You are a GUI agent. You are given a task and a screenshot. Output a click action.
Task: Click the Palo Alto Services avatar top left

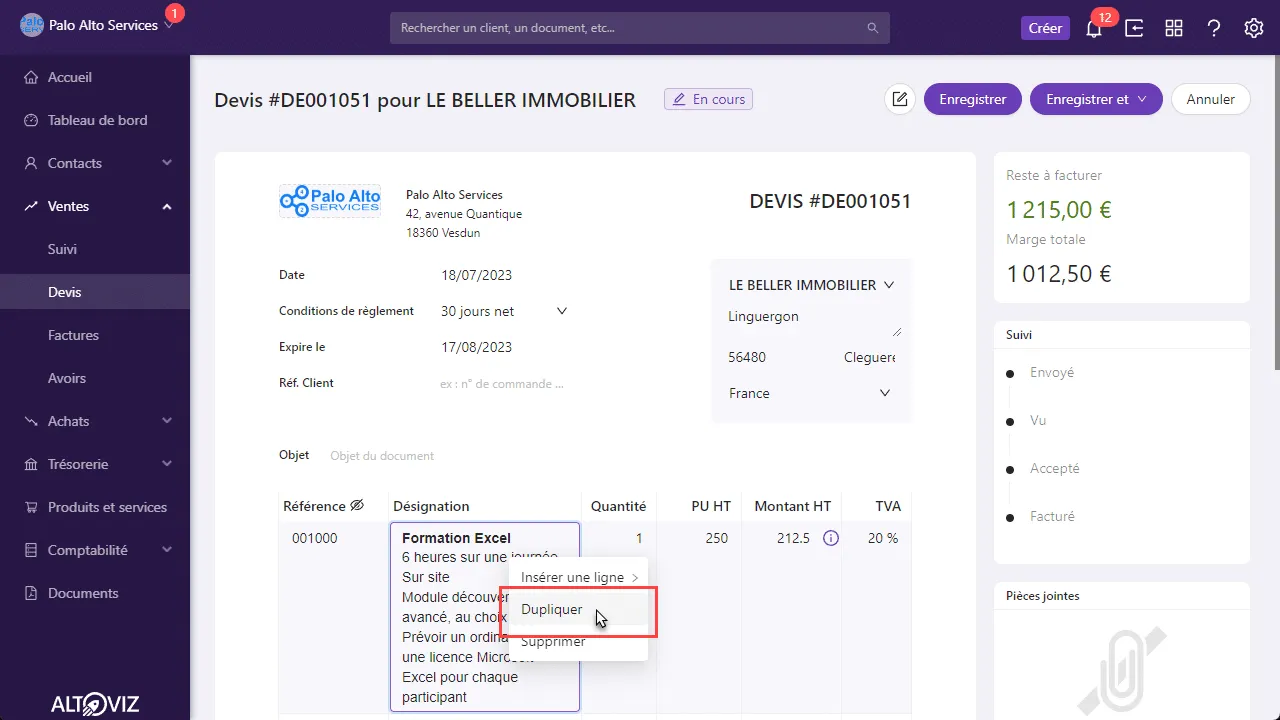click(x=32, y=25)
